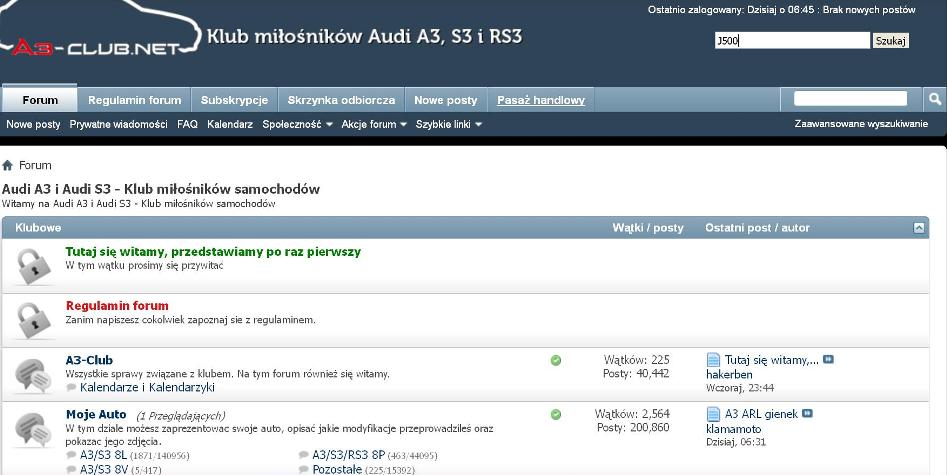Click subforum bubble icon beside Pozostałe
This screenshot has width=947, height=475.
click(304, 470)
